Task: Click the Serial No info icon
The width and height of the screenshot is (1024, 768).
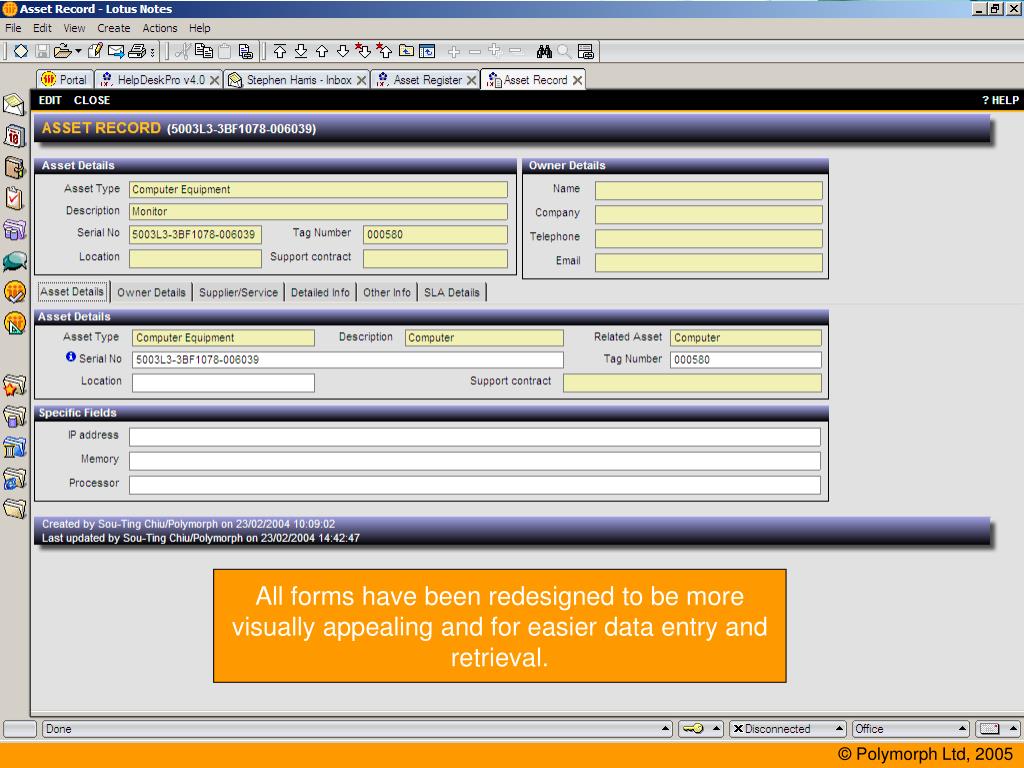Action: coord(71,357)
